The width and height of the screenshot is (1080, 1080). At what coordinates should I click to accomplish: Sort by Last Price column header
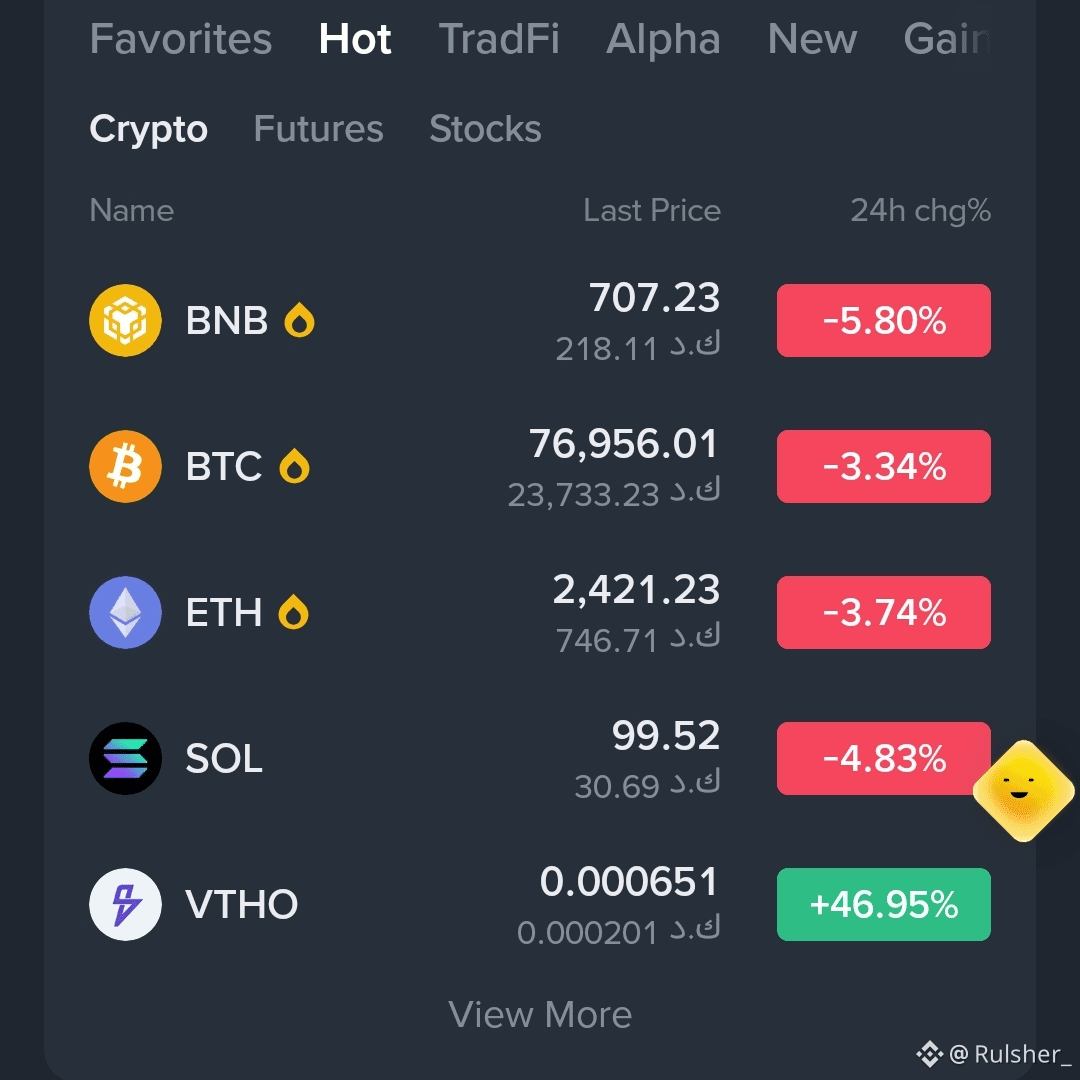652,211
